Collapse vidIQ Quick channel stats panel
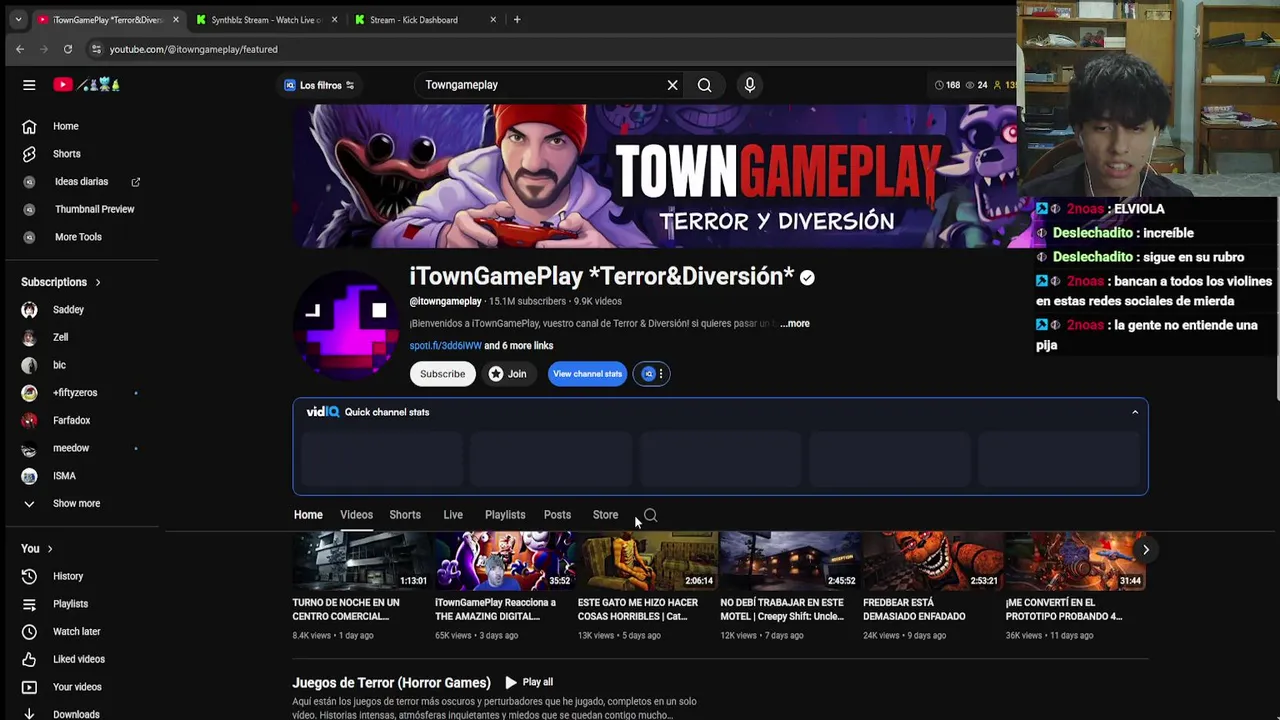 click(x=1135, y=412)
